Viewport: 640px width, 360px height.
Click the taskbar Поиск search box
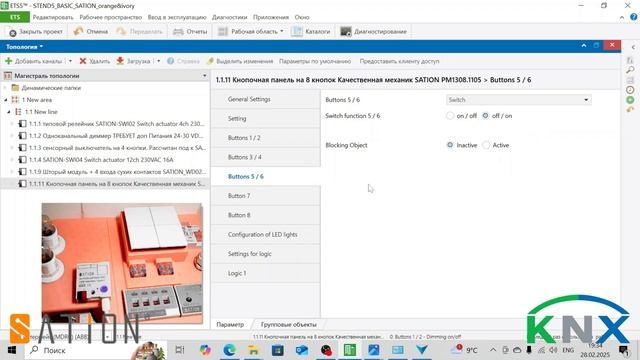tap(96, 350)
